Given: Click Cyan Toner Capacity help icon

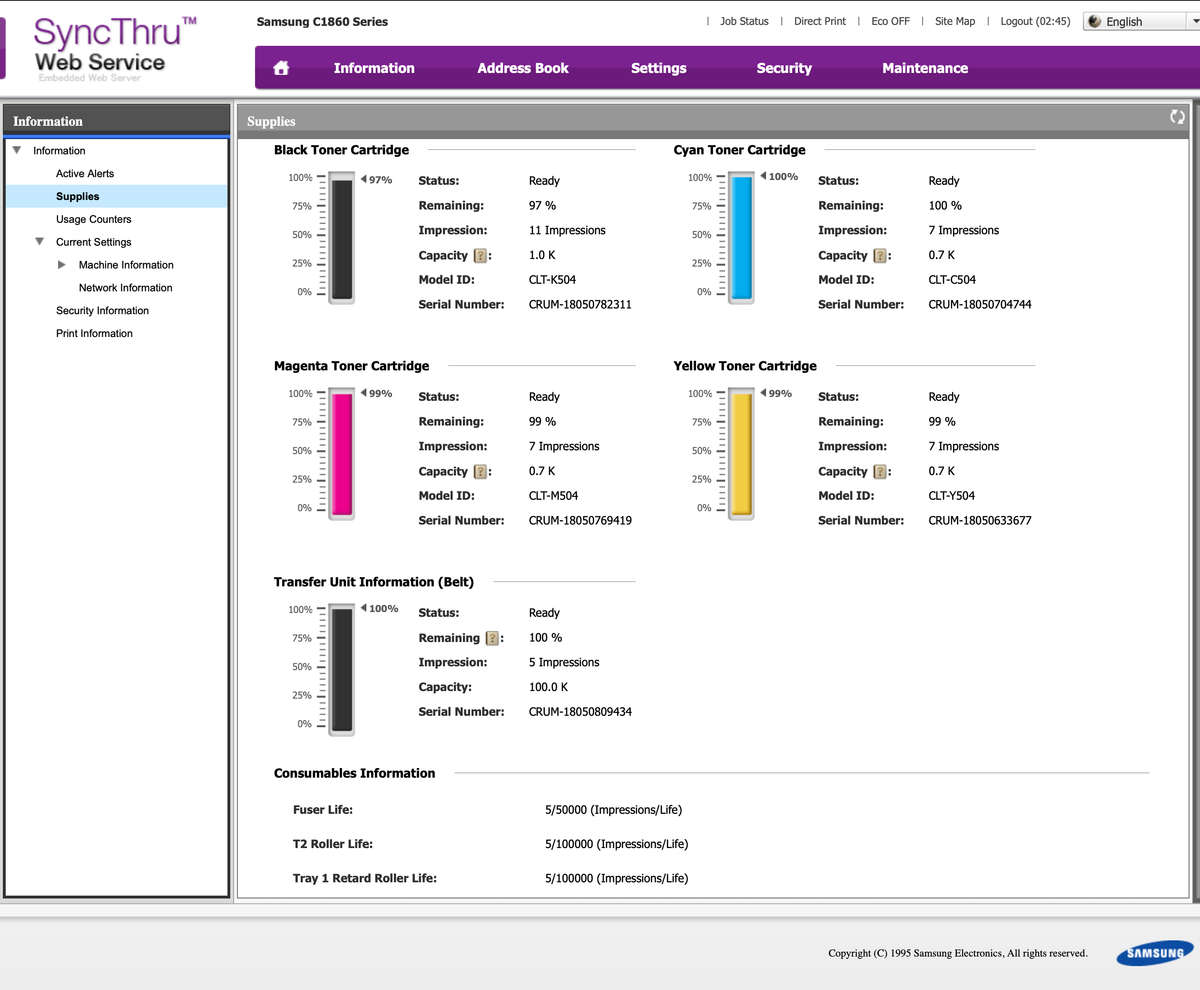Looking at the screenshot, I should coord(880,256).
